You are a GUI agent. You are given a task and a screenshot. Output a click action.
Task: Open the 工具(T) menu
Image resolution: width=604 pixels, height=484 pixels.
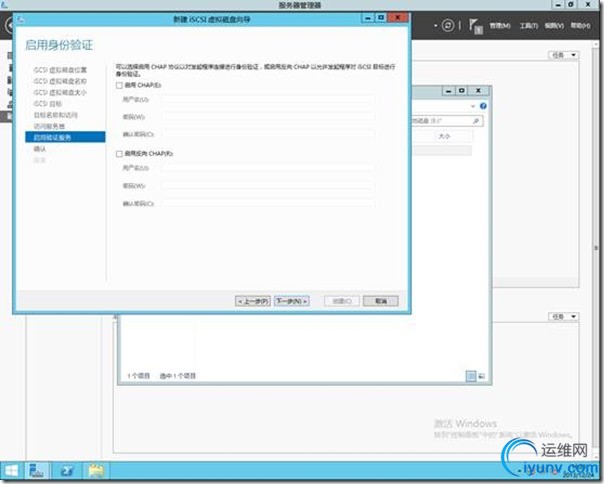pos(528,26)
